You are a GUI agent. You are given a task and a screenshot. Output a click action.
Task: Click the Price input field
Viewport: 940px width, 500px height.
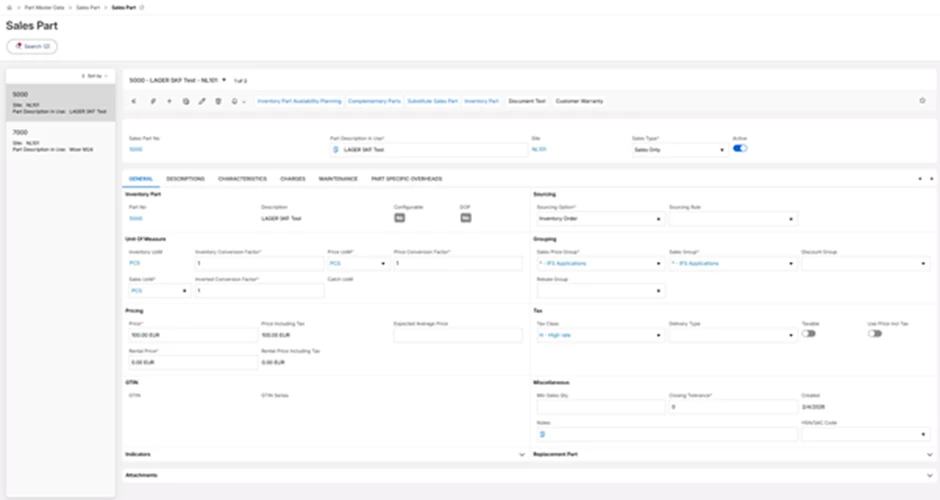193,335
